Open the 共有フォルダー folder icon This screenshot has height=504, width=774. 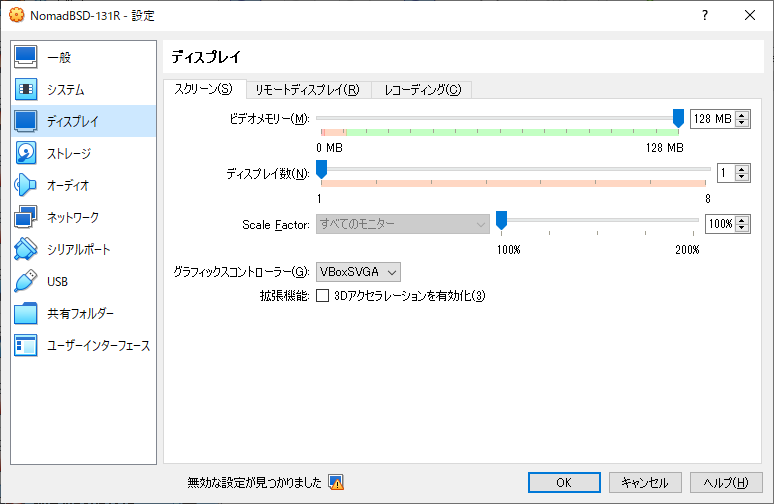25,313
